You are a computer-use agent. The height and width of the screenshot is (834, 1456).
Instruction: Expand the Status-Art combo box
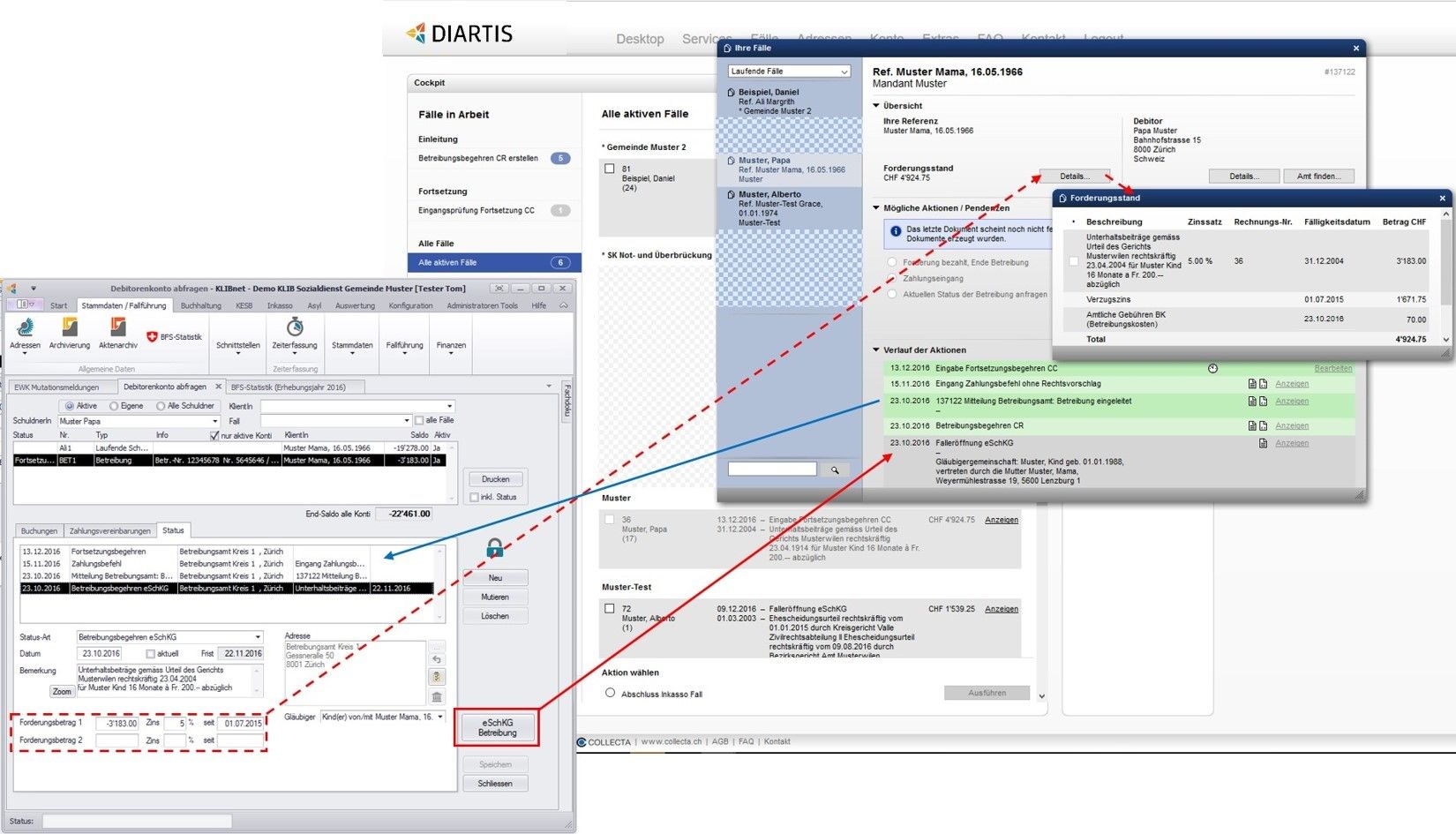(258, 637)
